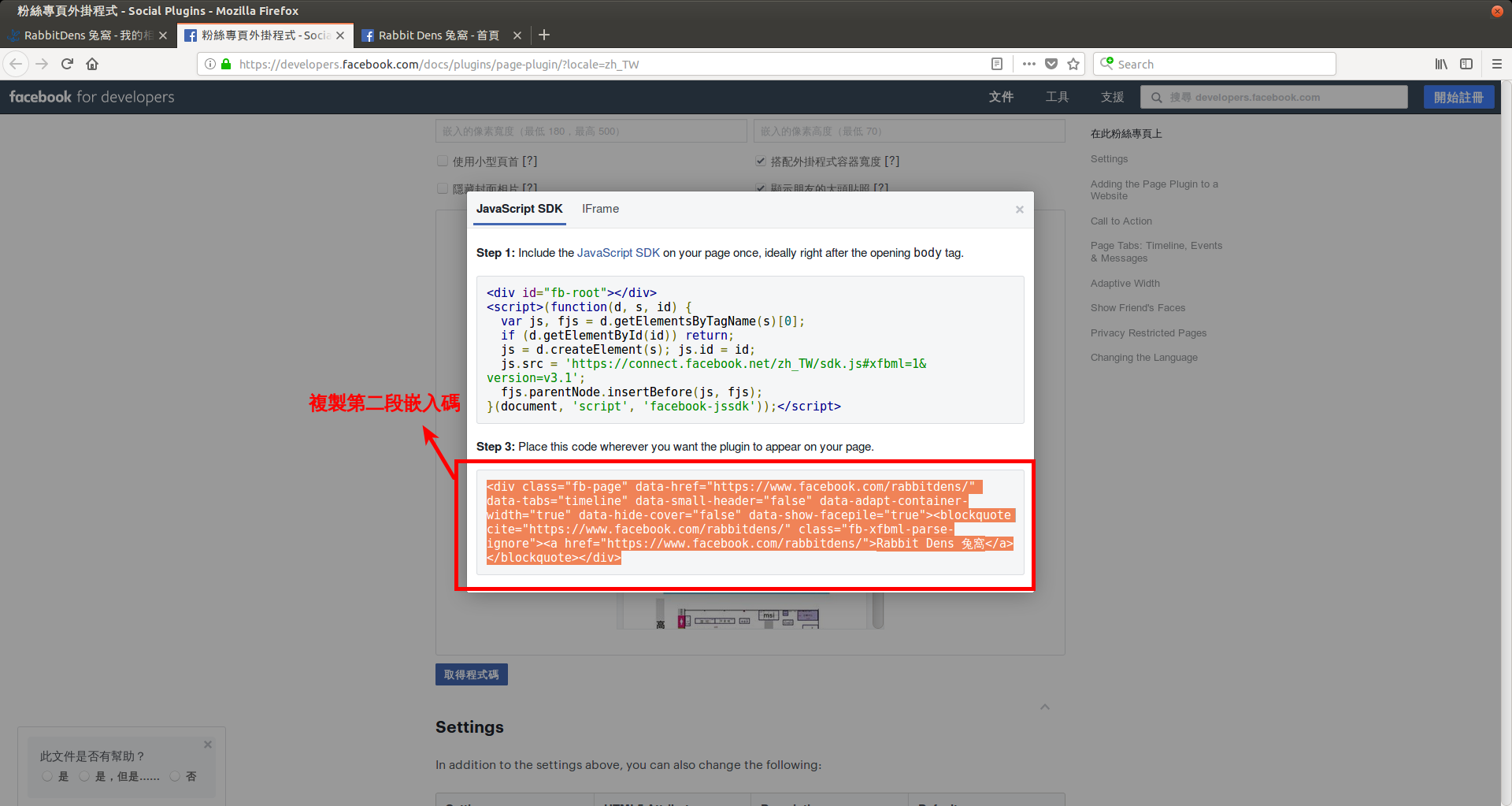Screen dimensions: 1512x806
Task: Save page to Pocket icon
Action: (x=1051, y=64)
